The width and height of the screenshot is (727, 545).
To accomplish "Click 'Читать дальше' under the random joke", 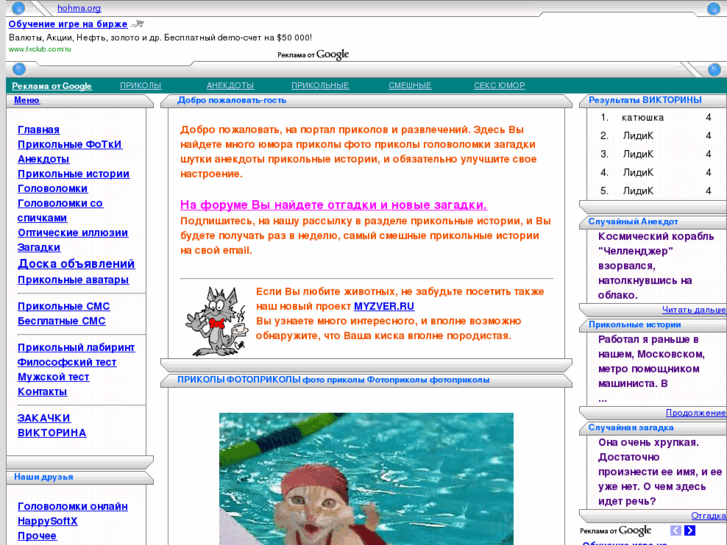I will 694,310.
